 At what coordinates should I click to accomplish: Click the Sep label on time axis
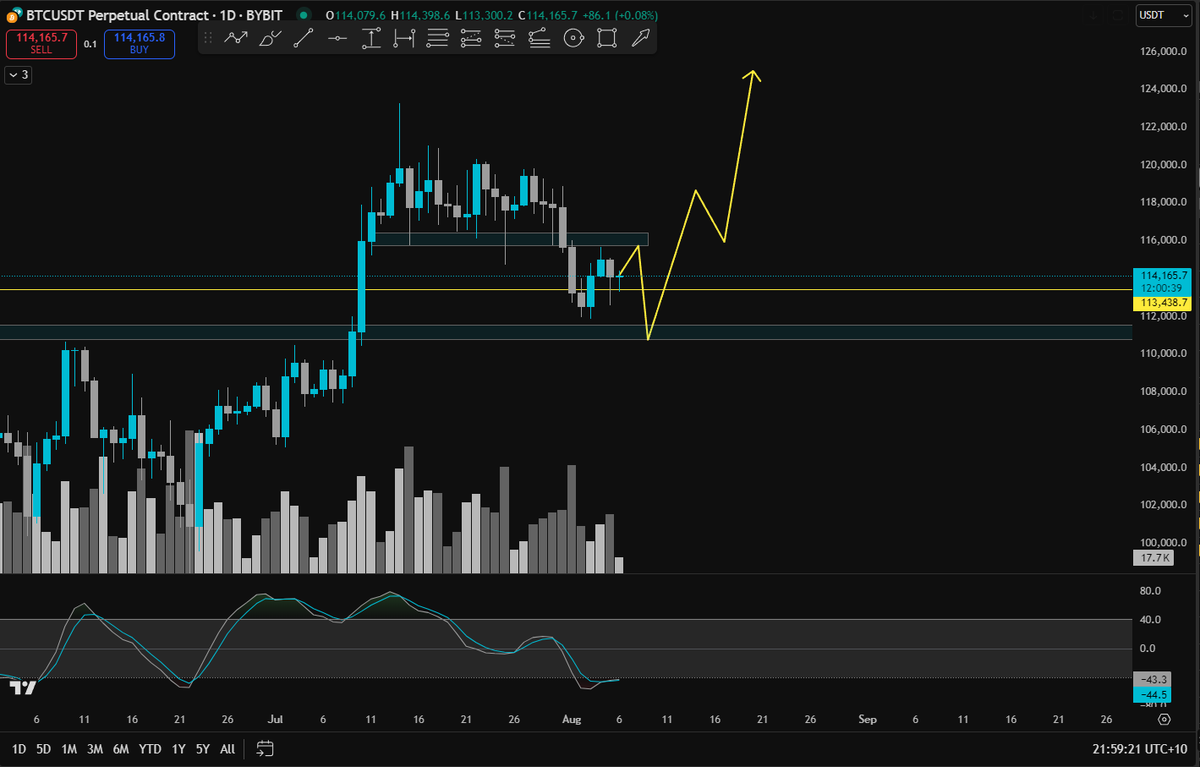[868, 719]
